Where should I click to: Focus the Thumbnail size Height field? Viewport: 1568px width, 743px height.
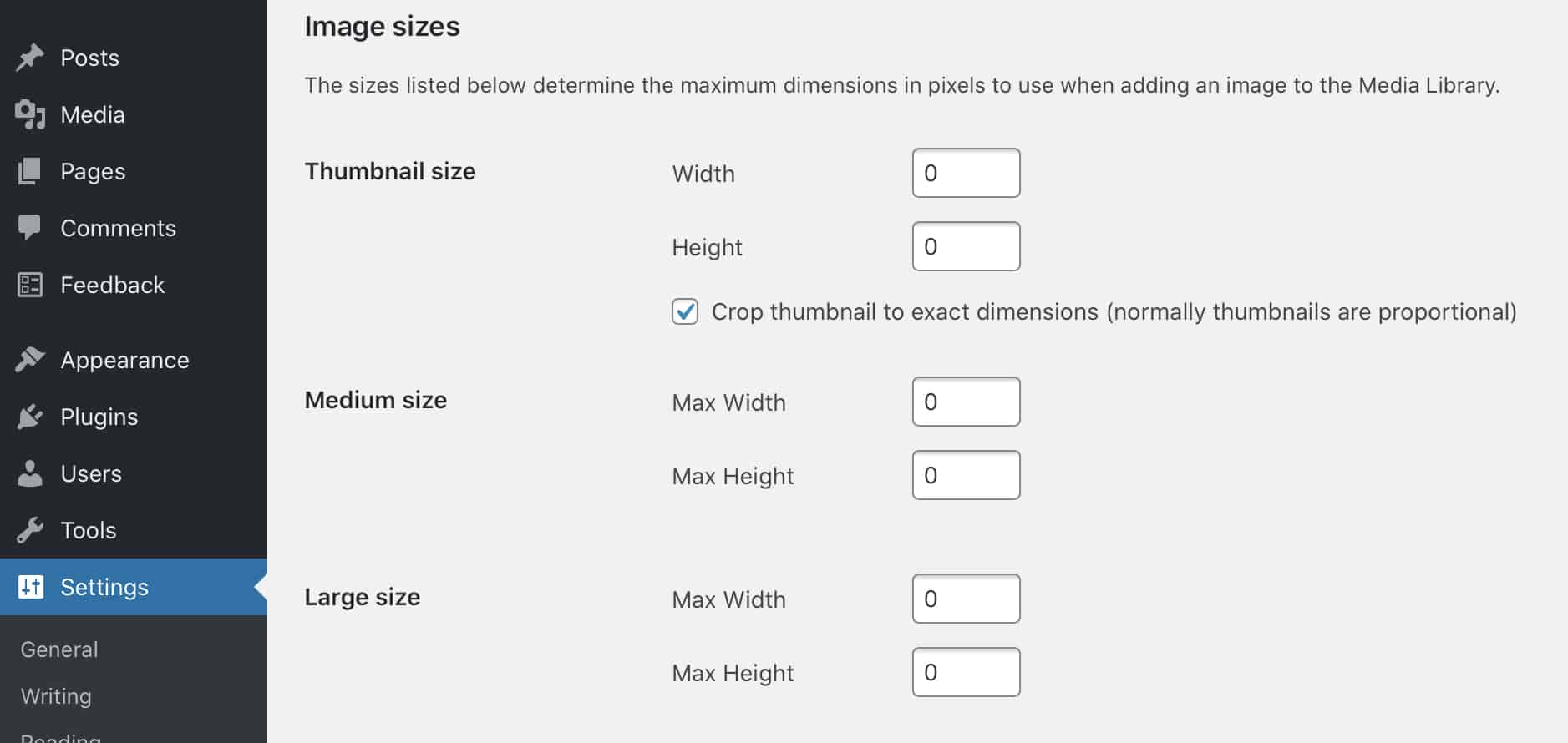click(x=967, y=246)
